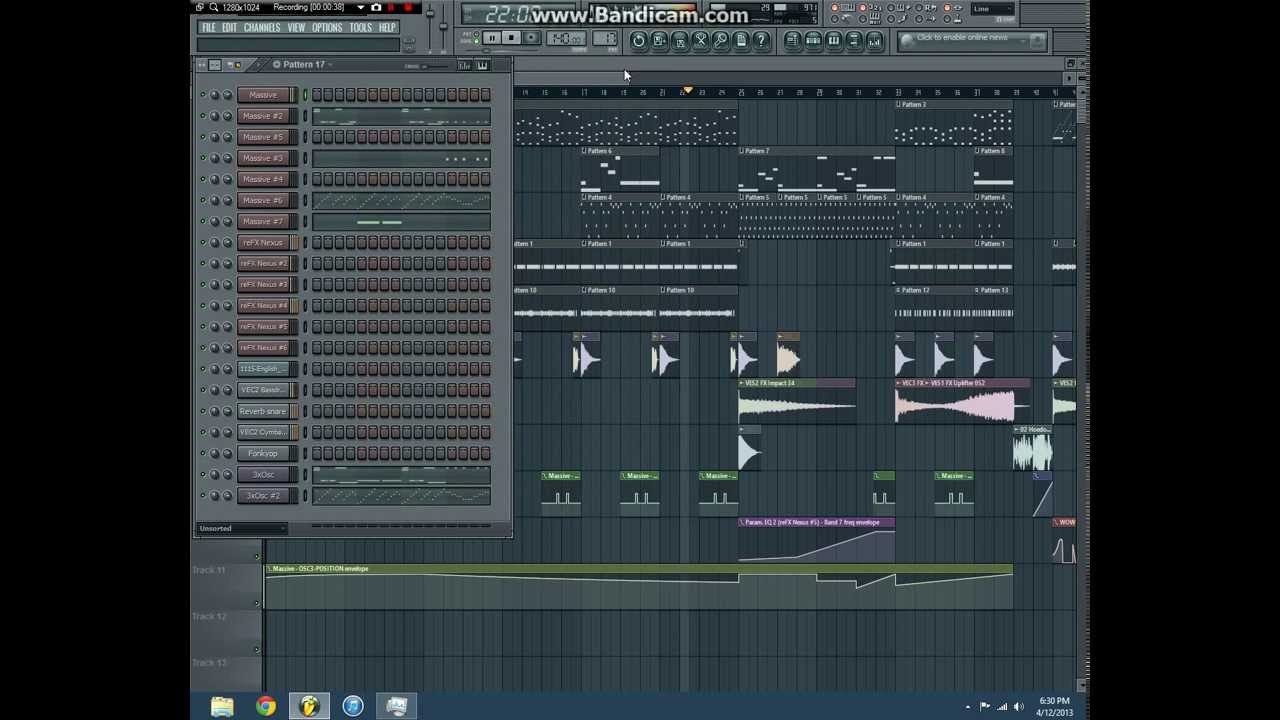Show keyboard editor icon in step sequencer
Image resolution: width=1280 pixels, height=720 pixels.
pos(482,65)
